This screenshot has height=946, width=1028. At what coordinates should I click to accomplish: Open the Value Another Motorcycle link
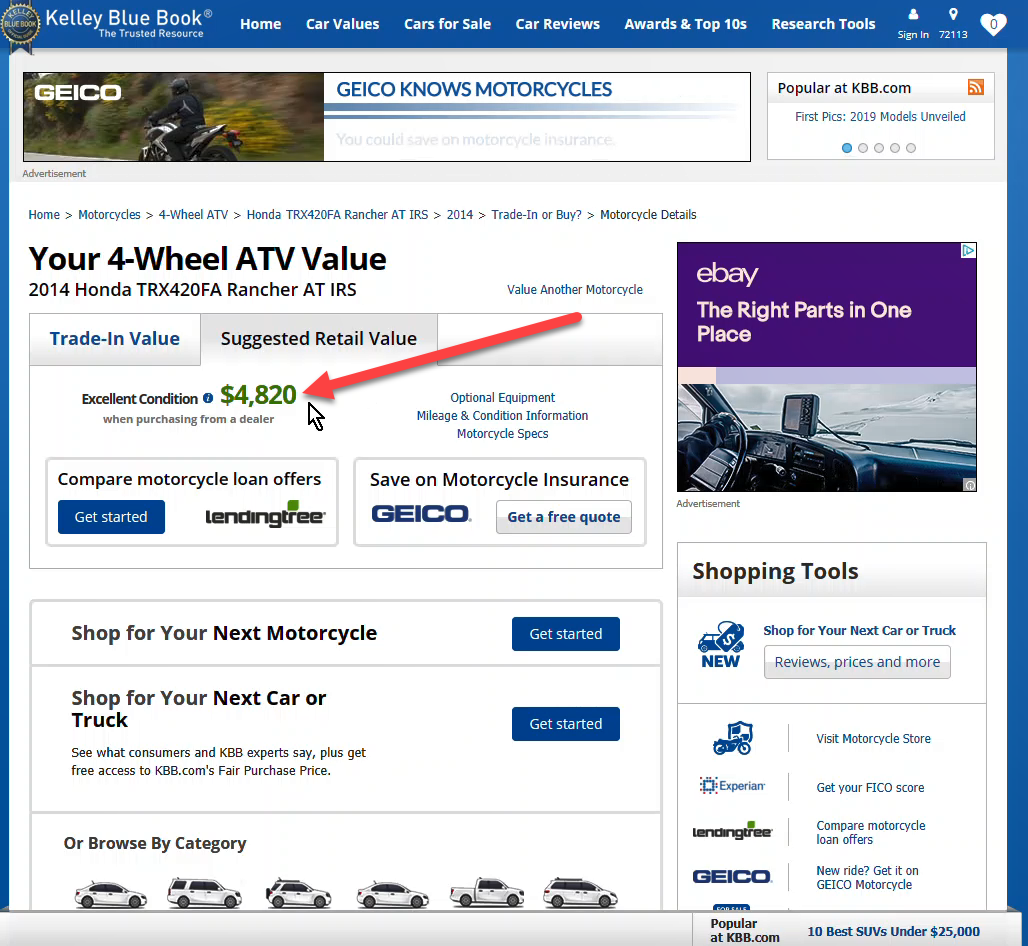(x=575, y=290)
